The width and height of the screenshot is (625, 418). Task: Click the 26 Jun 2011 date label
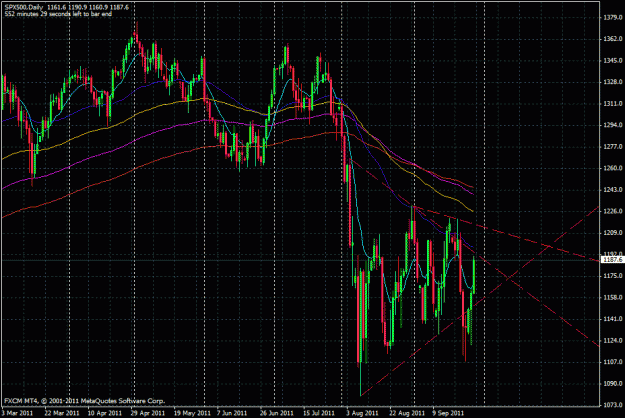(277, 413)
